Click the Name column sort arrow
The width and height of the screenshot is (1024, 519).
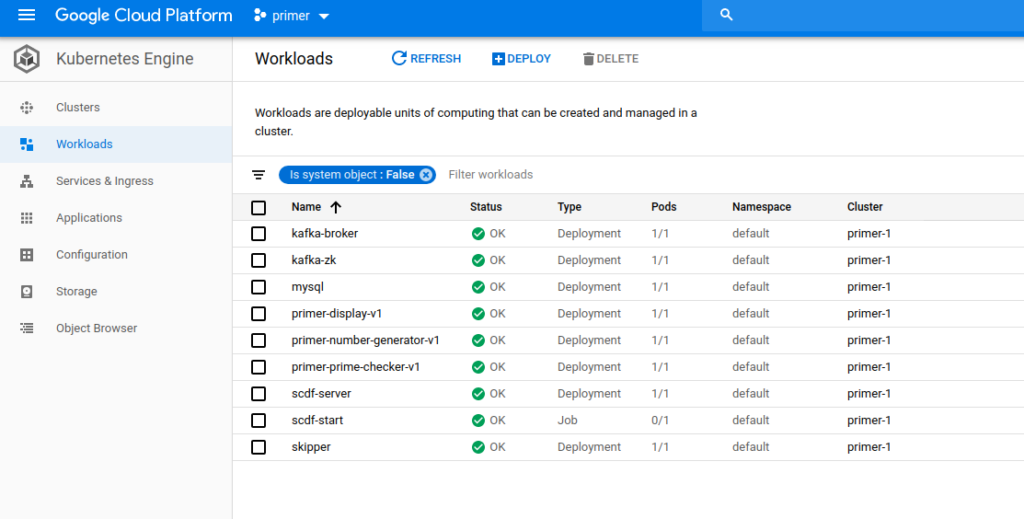(336, 208)
